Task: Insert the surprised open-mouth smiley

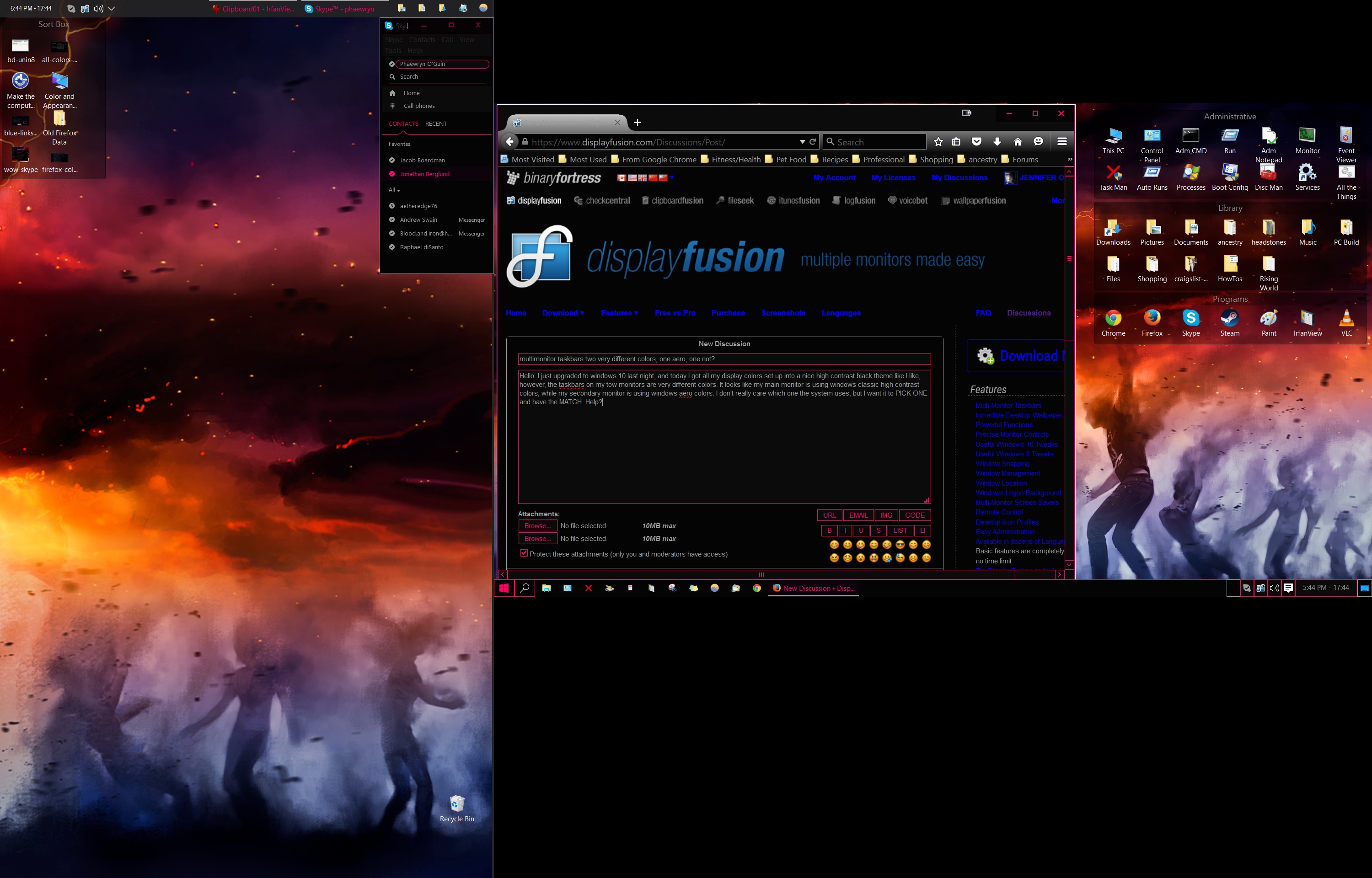Action: [x=861, y=557]
